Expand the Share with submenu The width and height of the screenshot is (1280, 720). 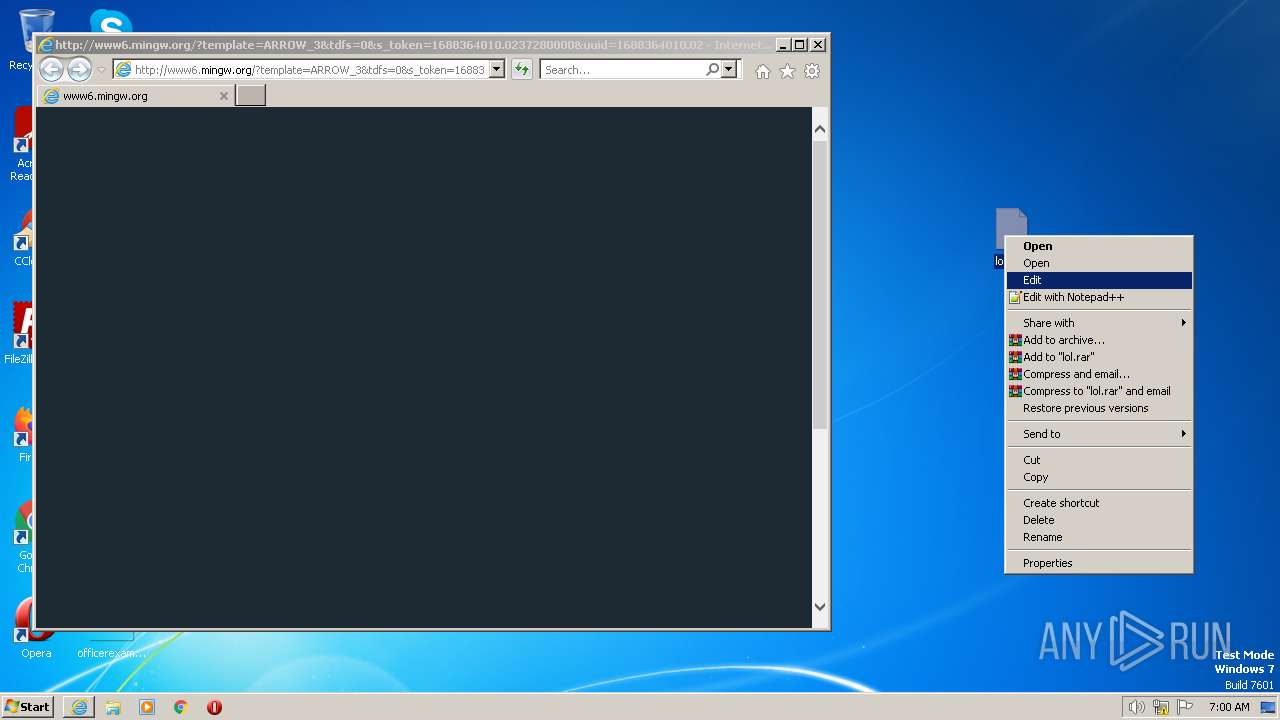tap(1099, 323)
